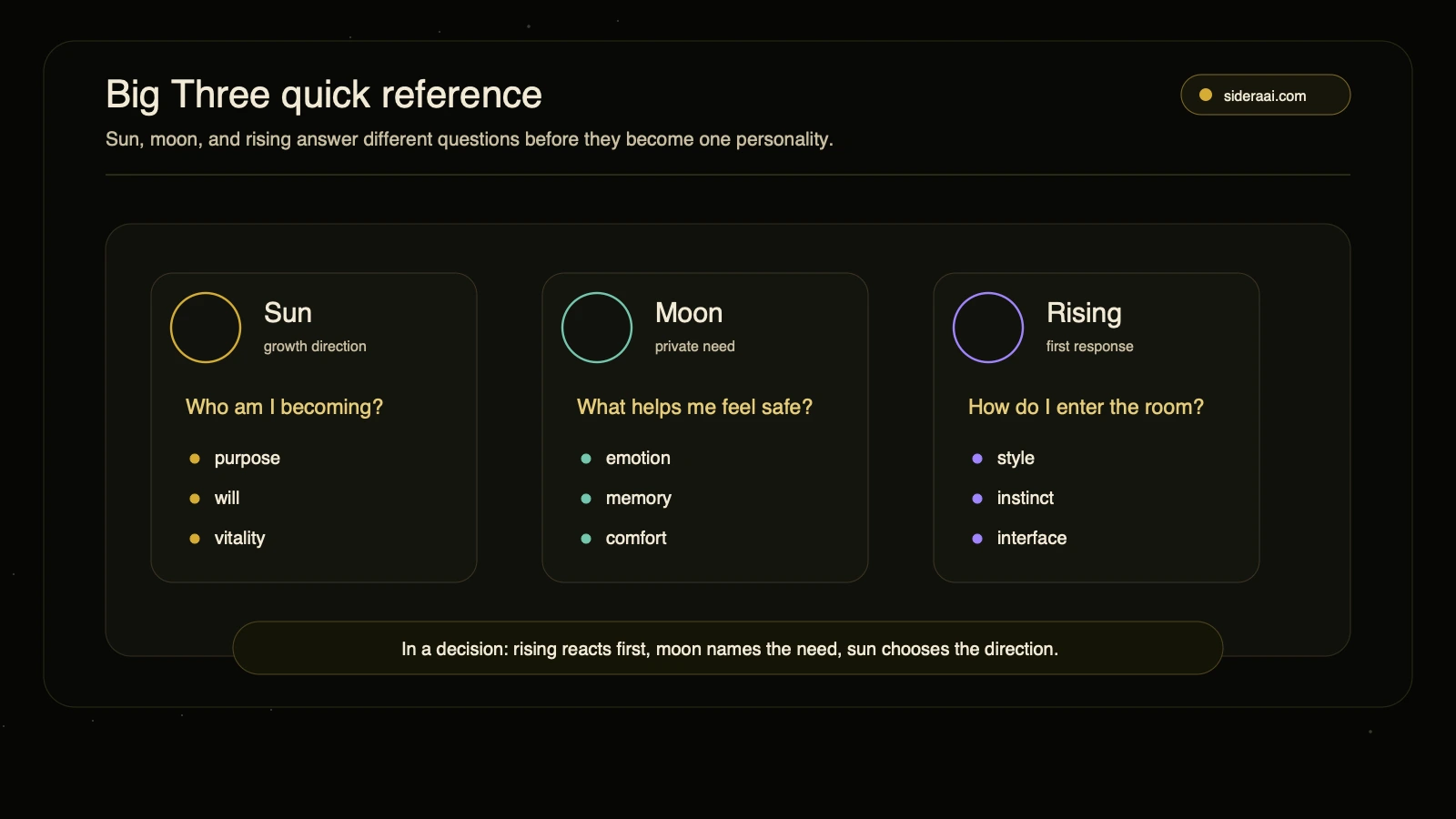This screenshot has width=1456, height=819.
Task: Click the 'Who am I becoming?' question
Action: pyautogui.click(x=284, y=407)
